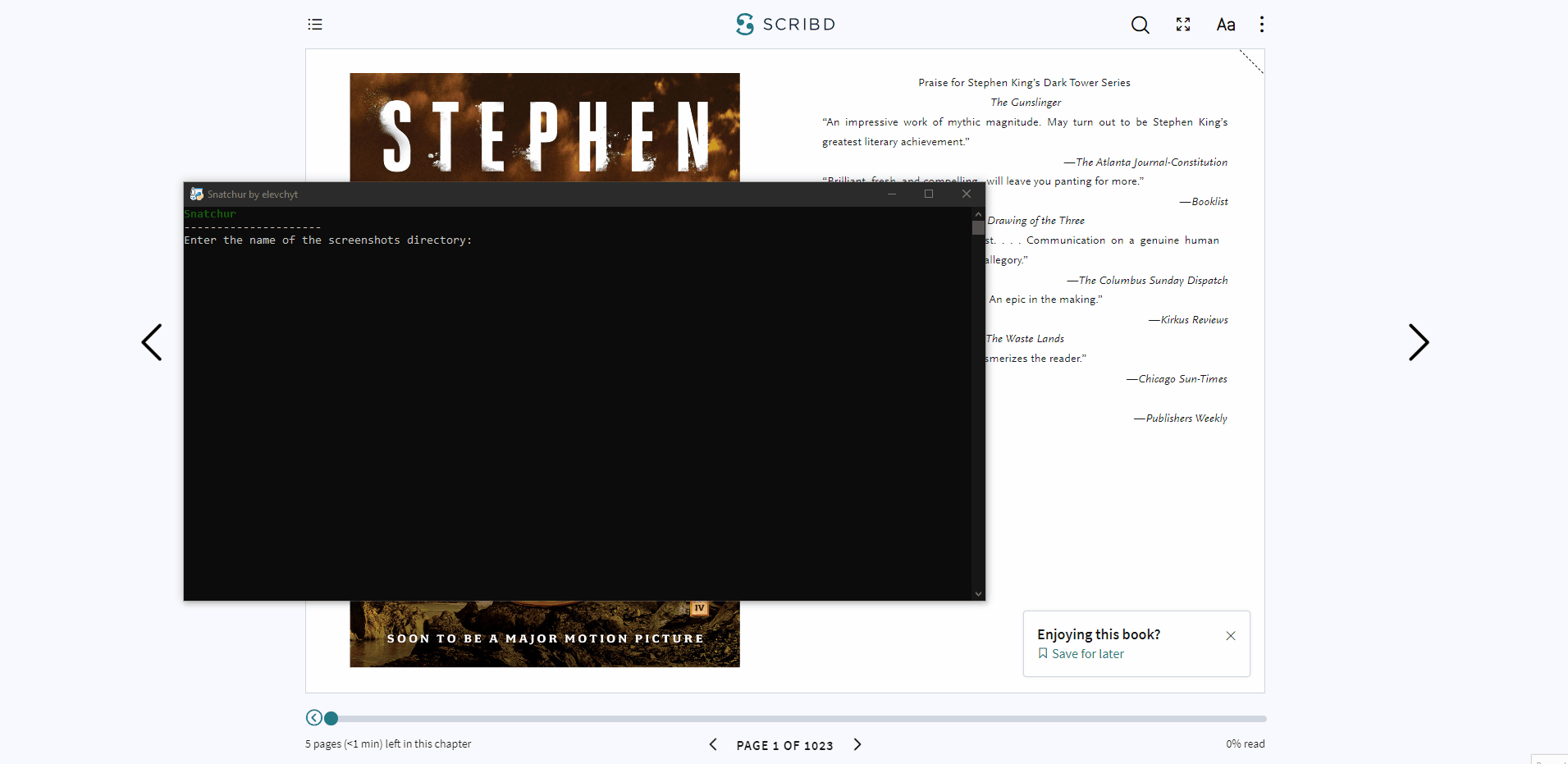Click 'SOON TO BE A MAJOR MOTION PICTURE' banner

(546, 638)
